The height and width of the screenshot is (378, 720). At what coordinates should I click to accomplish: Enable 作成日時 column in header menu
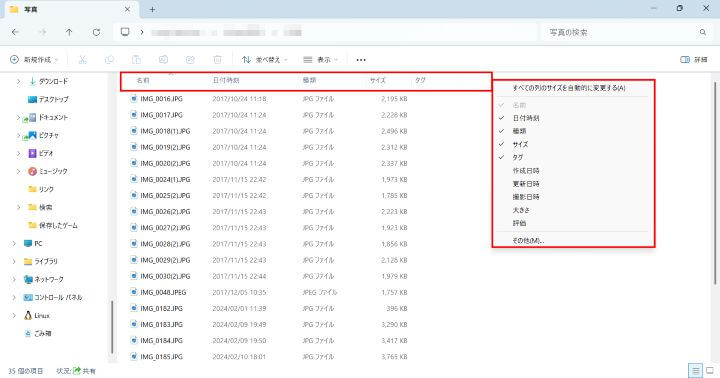pyautogui.click(x=526, y=170)
